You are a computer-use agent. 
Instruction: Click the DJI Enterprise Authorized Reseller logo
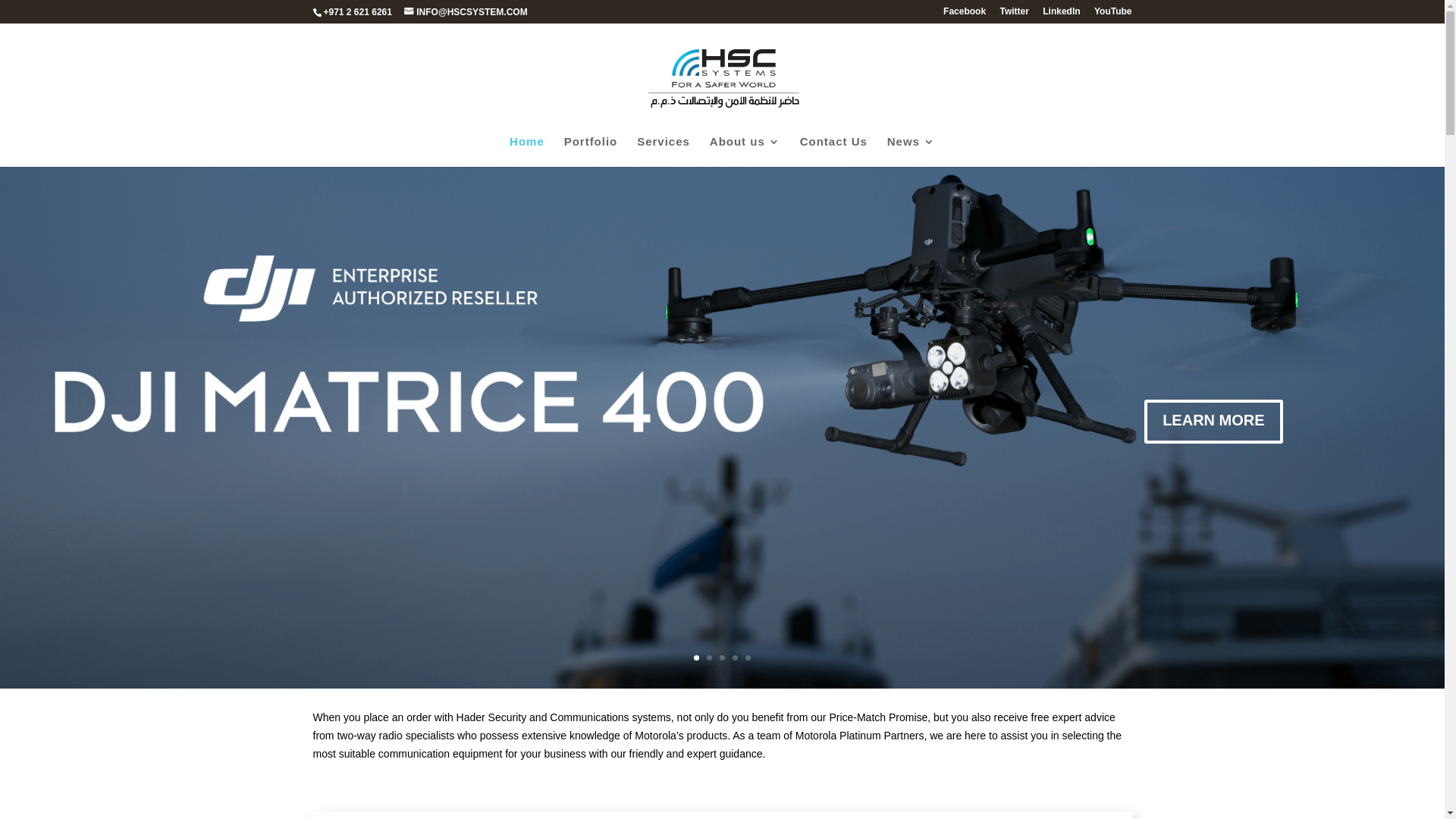click(x=370, y=288)
